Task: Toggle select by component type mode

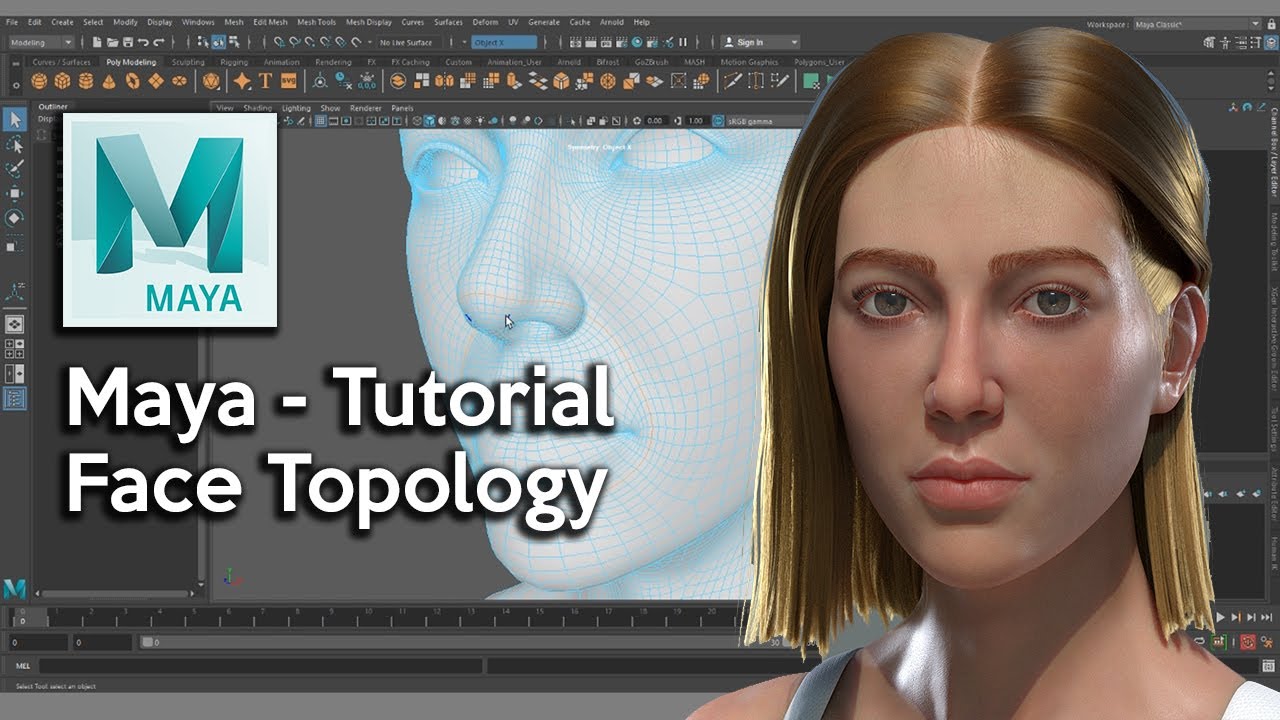Action: 234,42
